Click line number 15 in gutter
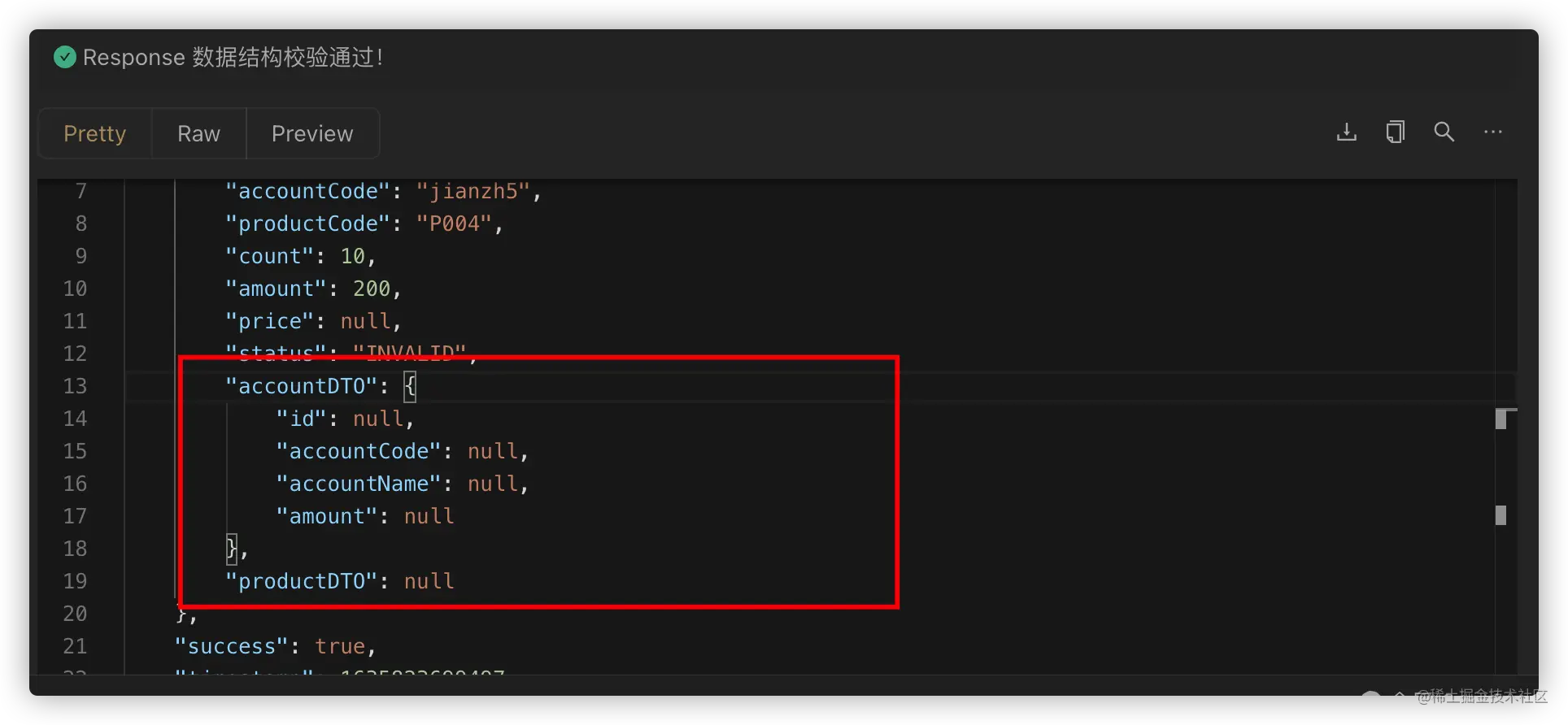 [75, 451]
